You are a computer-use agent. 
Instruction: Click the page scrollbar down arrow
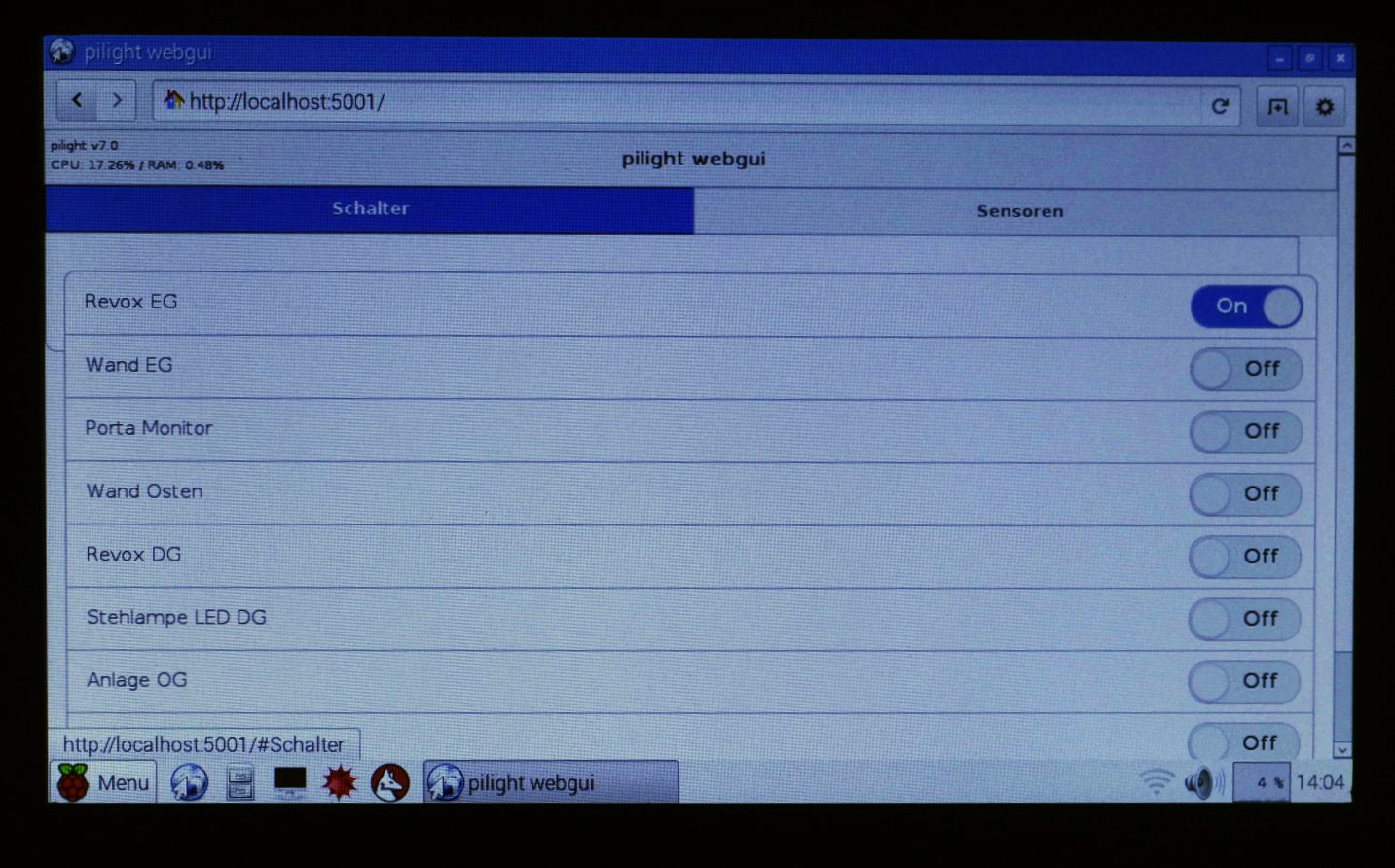click(1342, 749)
